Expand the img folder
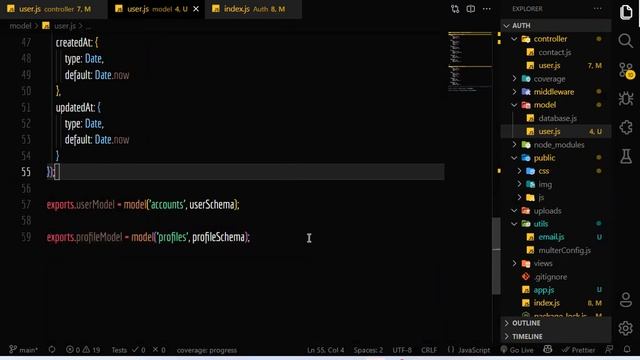640x360 pixels. click(519, 184)
